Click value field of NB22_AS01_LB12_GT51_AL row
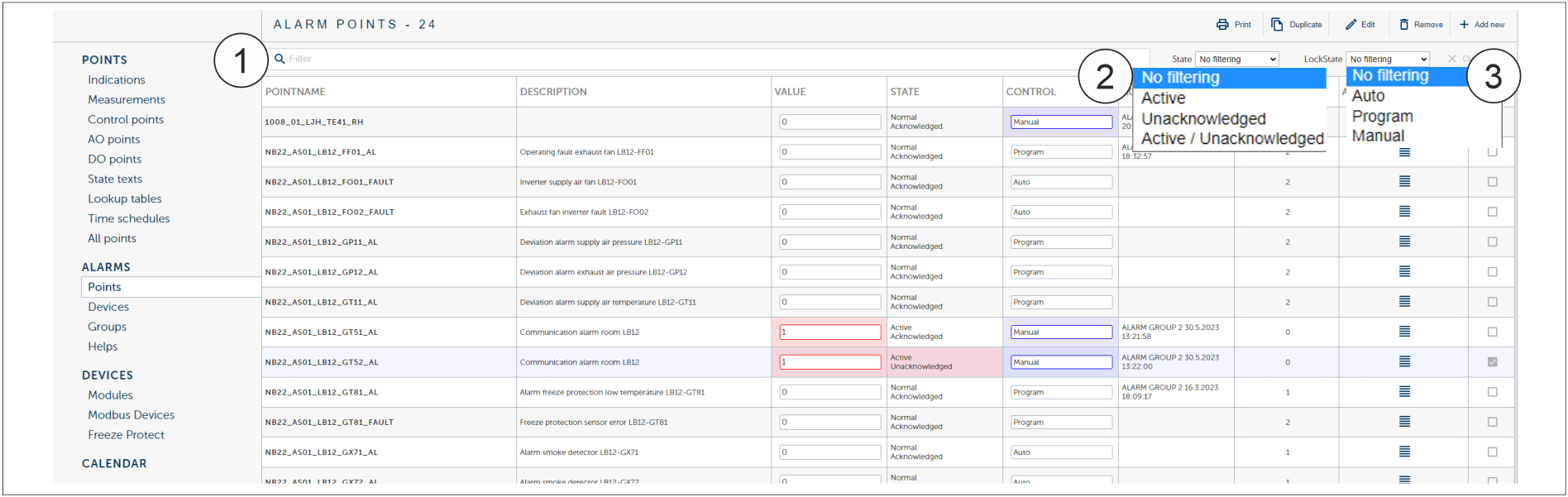1568x497 pixels. click(830, 332)
